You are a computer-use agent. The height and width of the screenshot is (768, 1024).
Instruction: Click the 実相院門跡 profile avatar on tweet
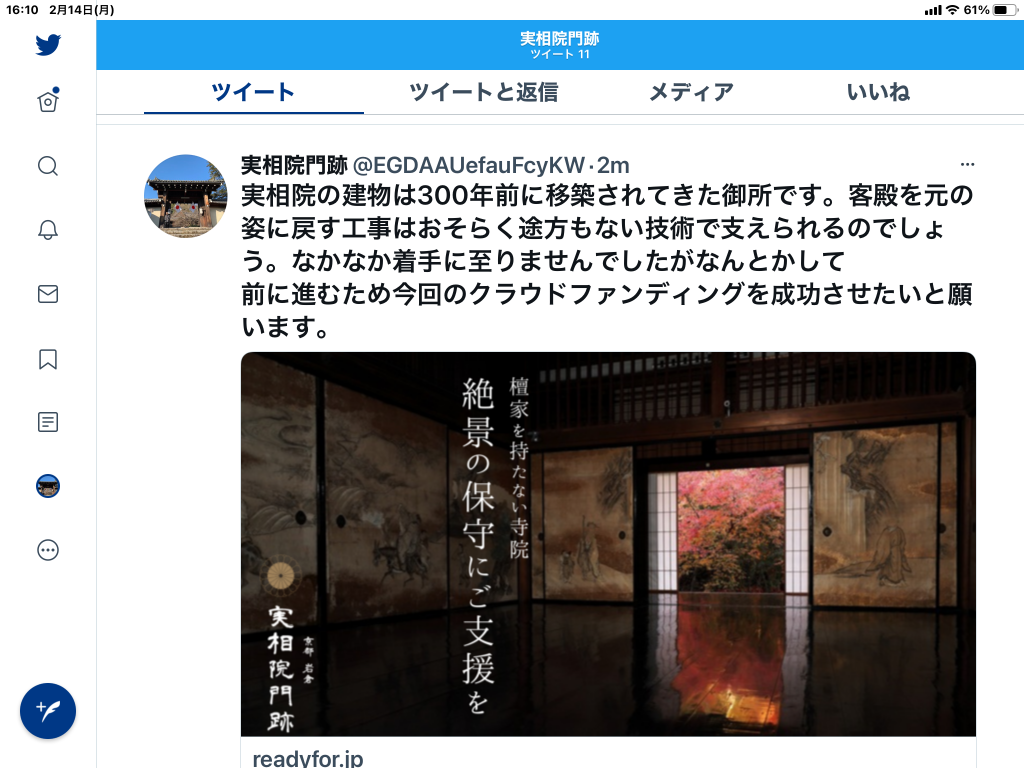pos(185,196)
